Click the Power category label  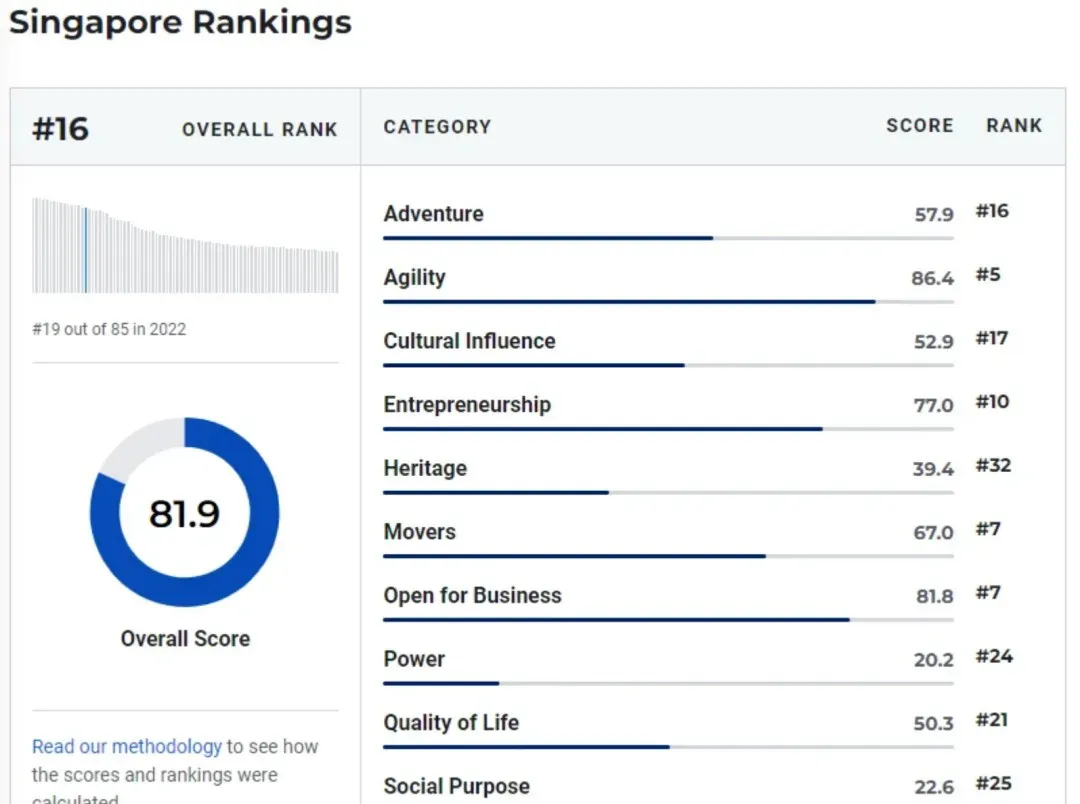point(414,659)
